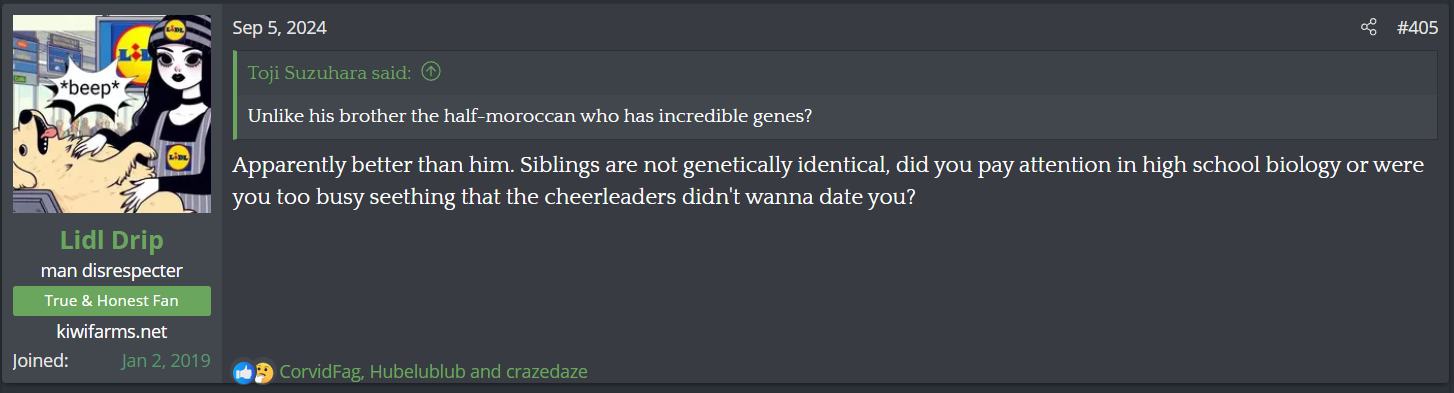Open the #405 post permalink
This screenshot has height=393, width=1454.
pos(1417,28)
